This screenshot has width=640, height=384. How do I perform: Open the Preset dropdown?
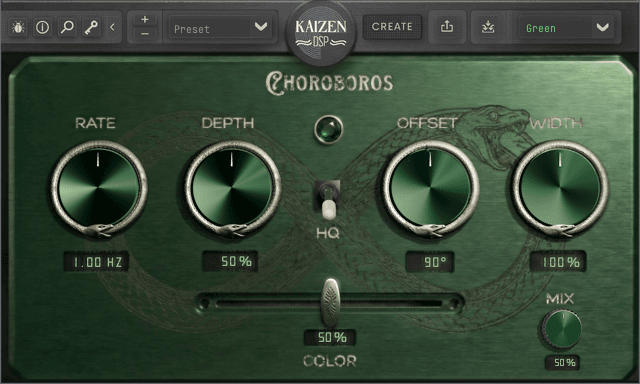220,28
